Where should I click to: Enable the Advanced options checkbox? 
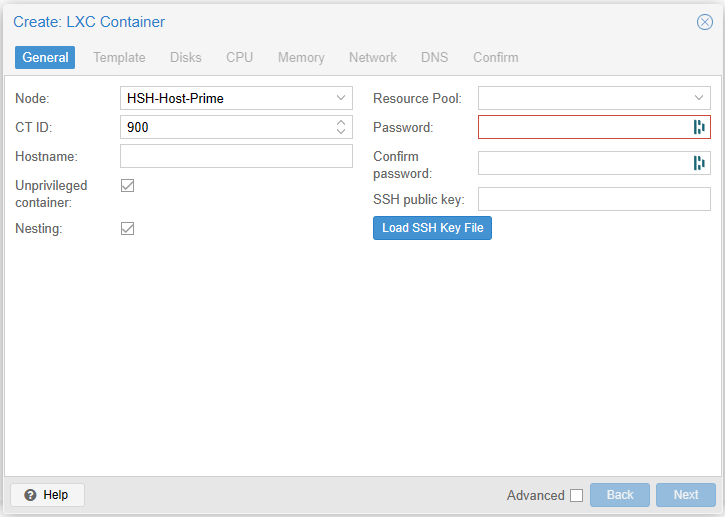pos(576,495)
